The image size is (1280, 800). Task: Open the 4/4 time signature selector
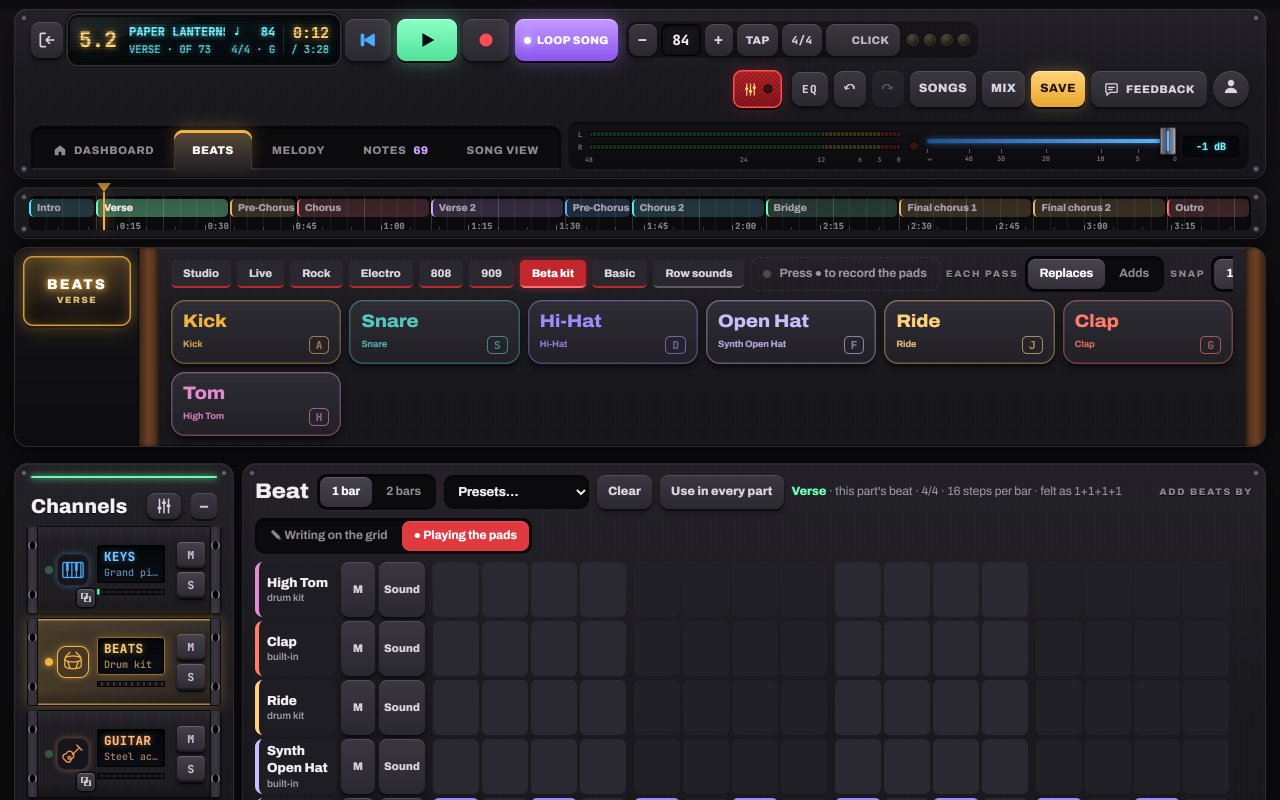click(x=802, y=40)
